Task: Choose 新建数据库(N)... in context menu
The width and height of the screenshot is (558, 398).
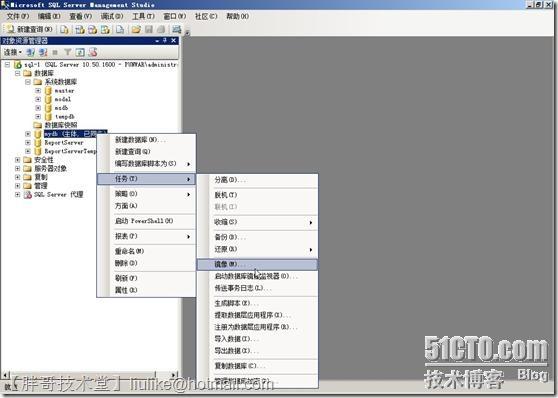Action: click(x=146, y=140)
